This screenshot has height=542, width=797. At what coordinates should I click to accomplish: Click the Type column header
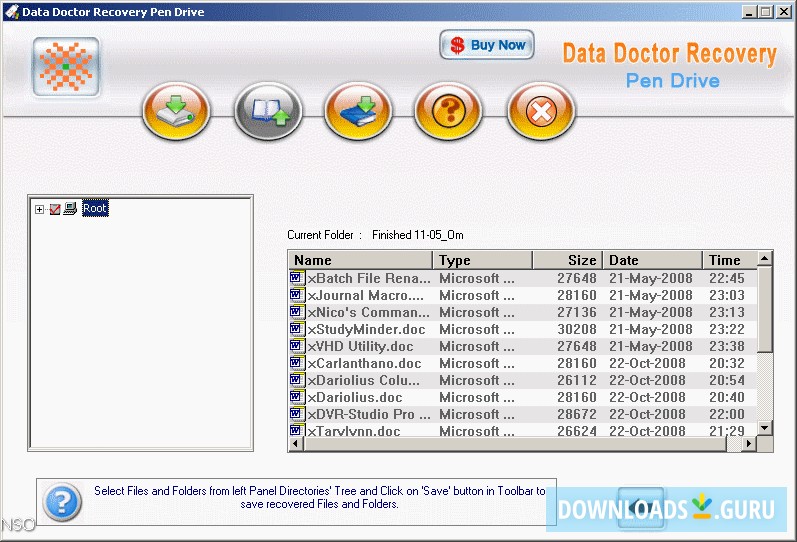[x=482, y=260]
